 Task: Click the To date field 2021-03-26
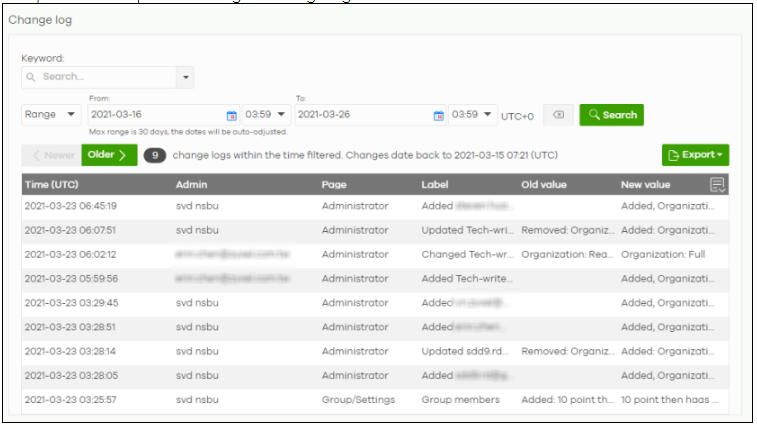[x=362, y=115]
